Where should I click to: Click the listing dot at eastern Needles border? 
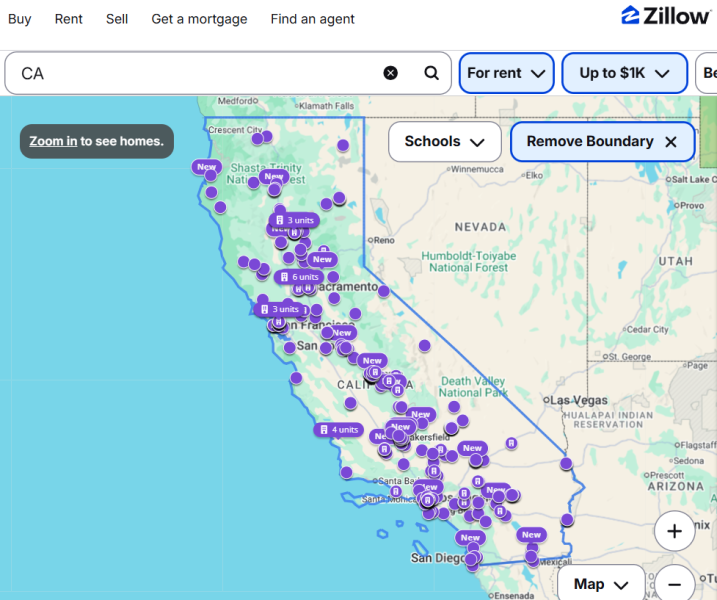coord(566,463)
